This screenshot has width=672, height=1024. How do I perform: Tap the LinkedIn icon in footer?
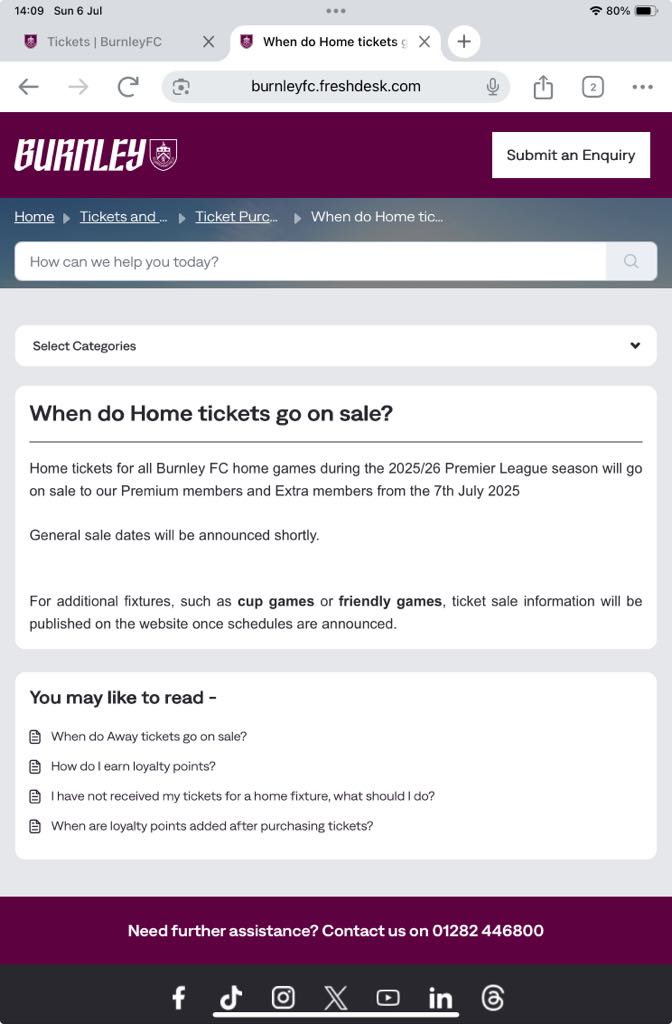click(x=440, y=997)
